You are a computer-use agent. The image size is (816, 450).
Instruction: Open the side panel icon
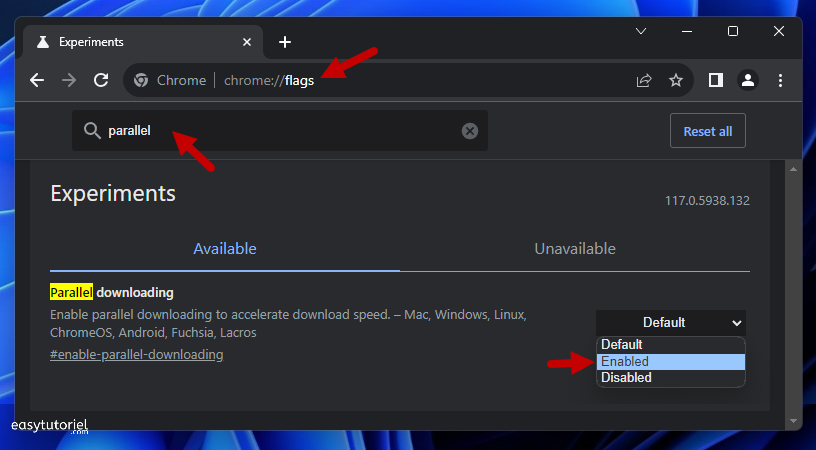pyautogui.click(x=716, y=80)
